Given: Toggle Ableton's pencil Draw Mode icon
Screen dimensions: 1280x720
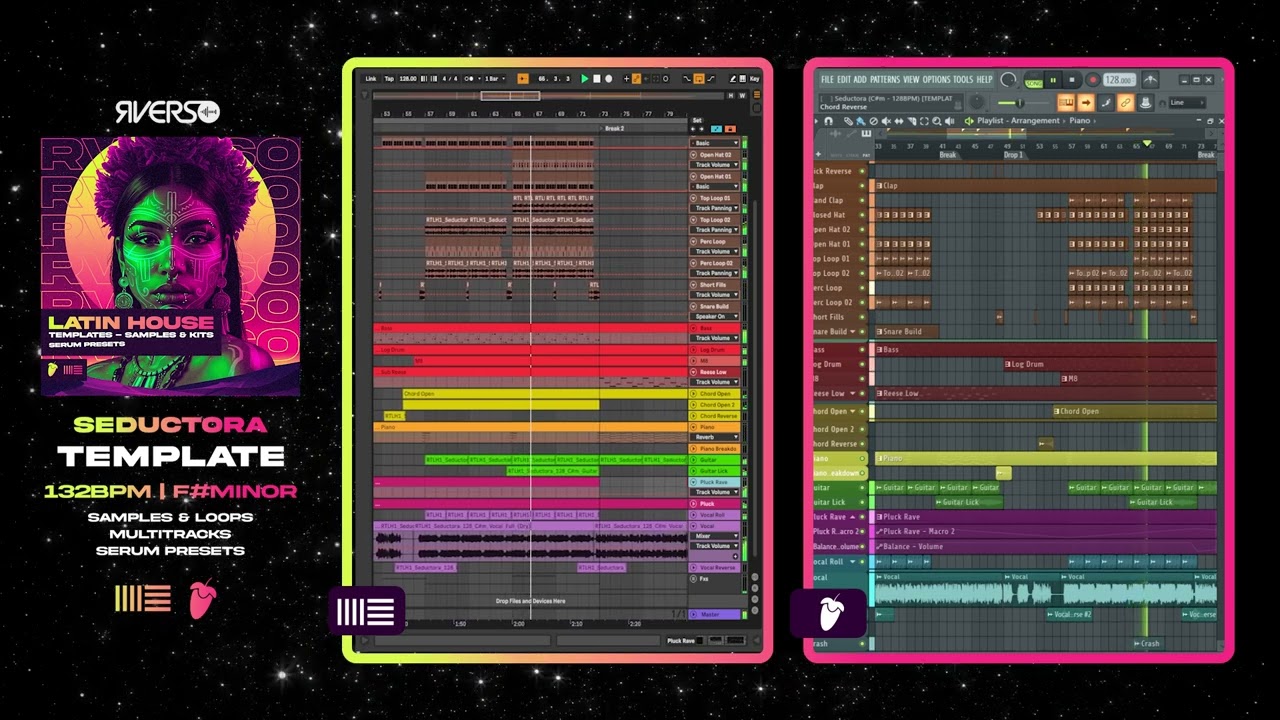Looking at the screenshot, I should (732, 78).
